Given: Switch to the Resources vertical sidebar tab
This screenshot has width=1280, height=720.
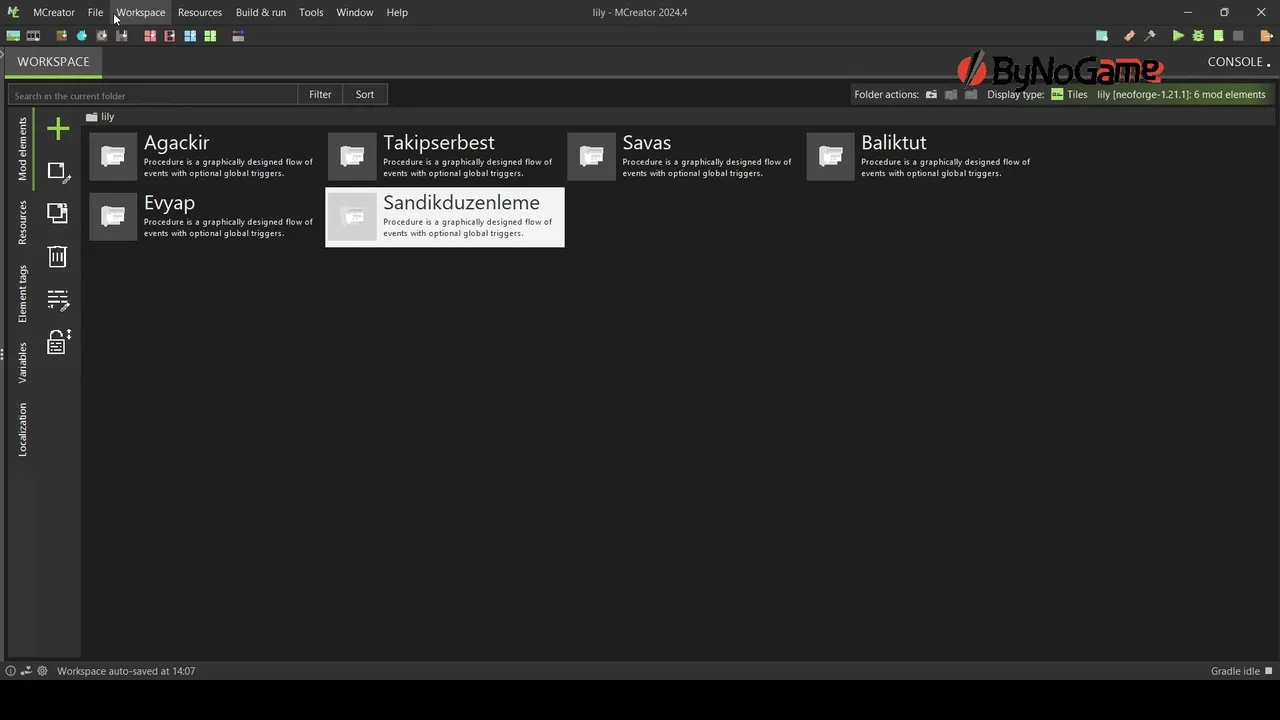Looking at the screenshot, I should (22, 222).
